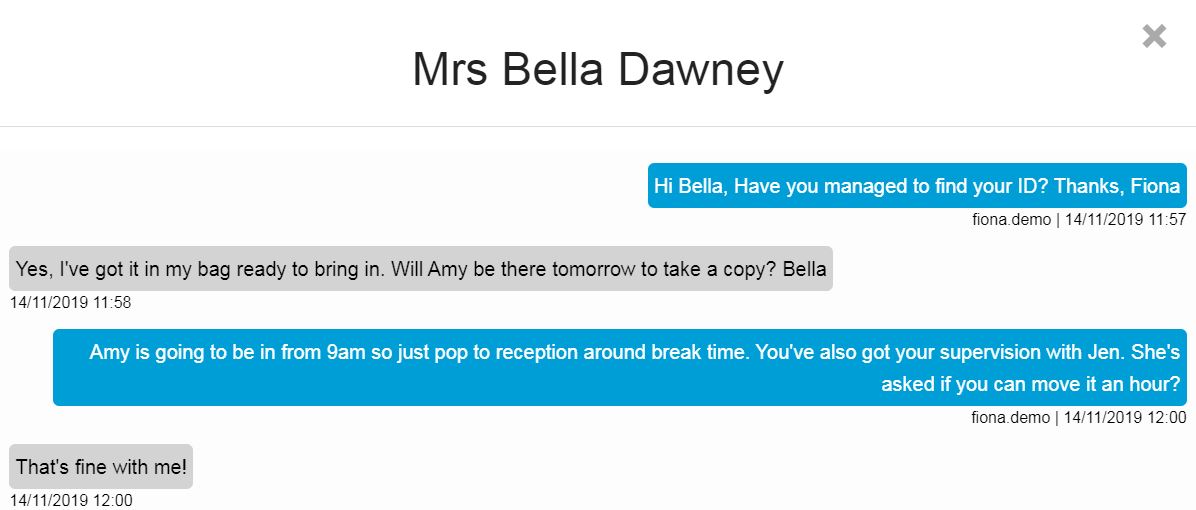Select the "That's fine with me!" message
The width and height of the screenshot is (1196, 510).
point(101,467)
